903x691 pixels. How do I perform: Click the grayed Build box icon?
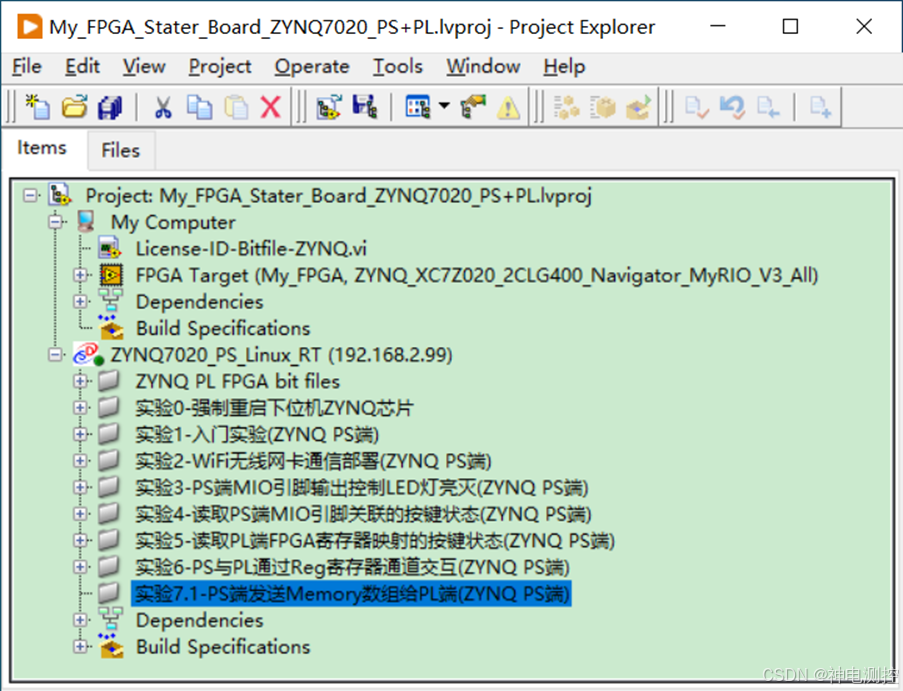(x=602, y=107)
